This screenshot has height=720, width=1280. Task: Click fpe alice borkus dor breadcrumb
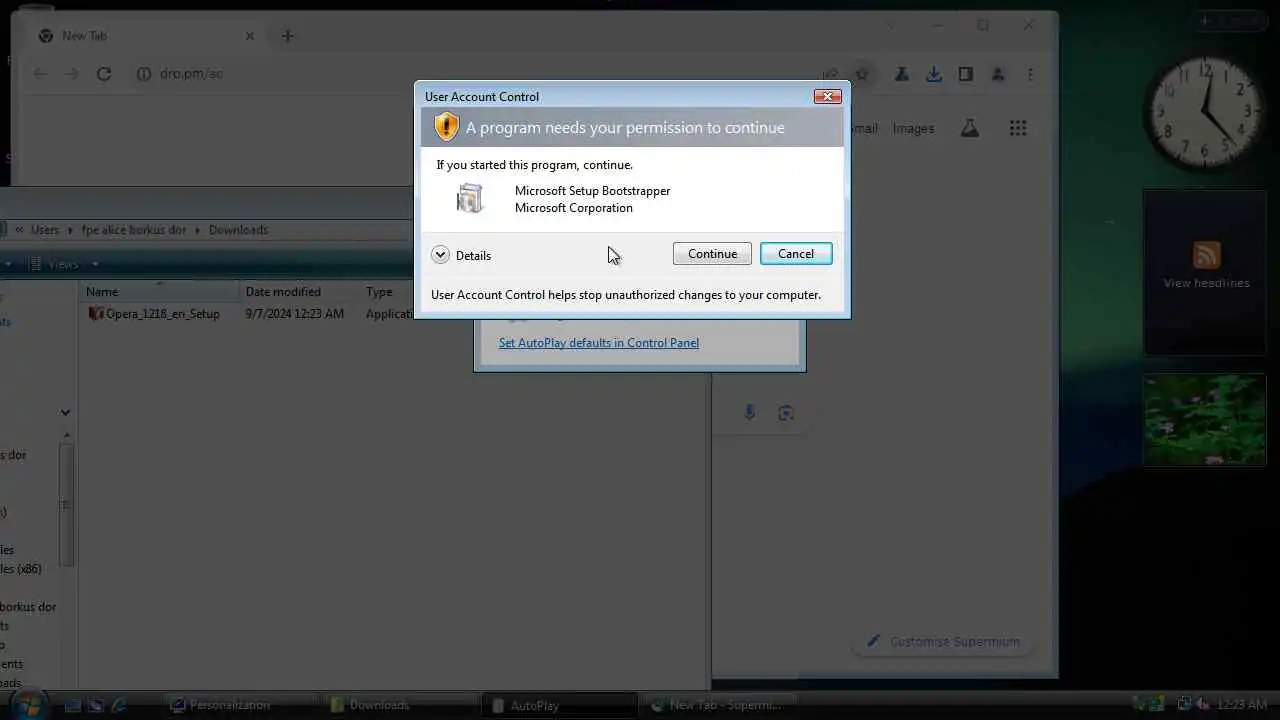point(134,230)
